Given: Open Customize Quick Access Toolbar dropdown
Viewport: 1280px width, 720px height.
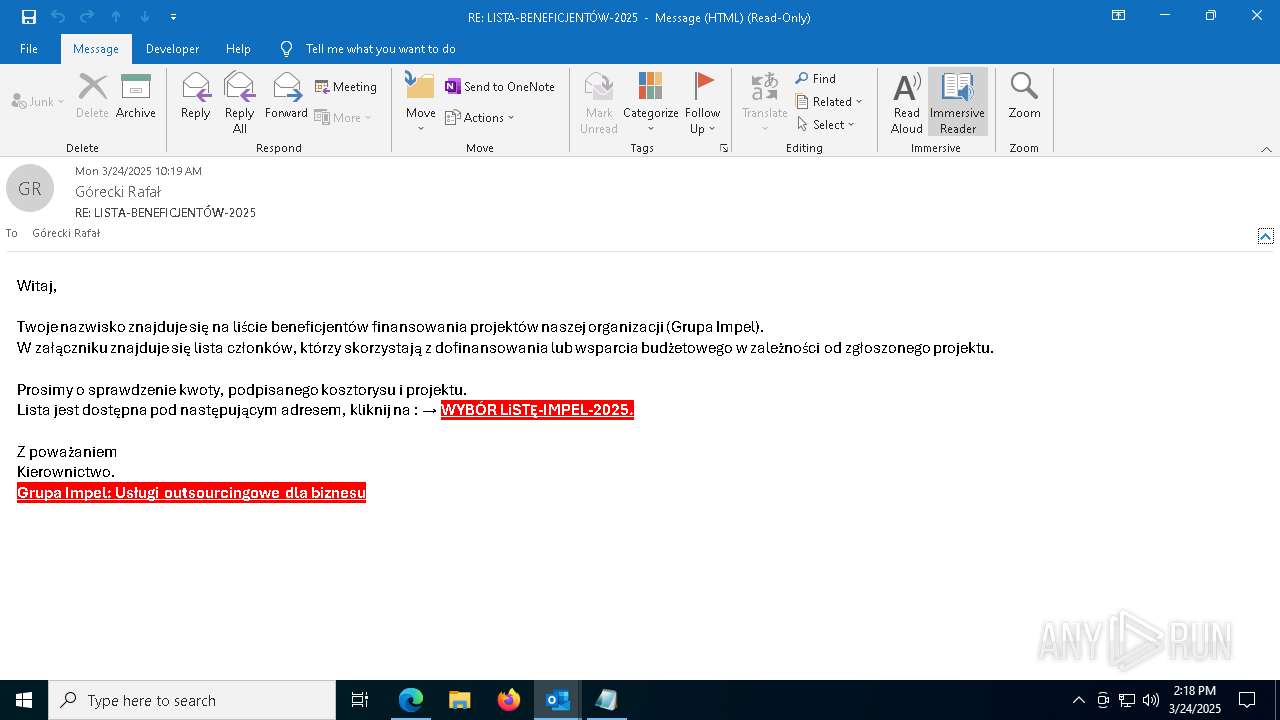Looking at the screenshot, I should (x=173, y=16).
